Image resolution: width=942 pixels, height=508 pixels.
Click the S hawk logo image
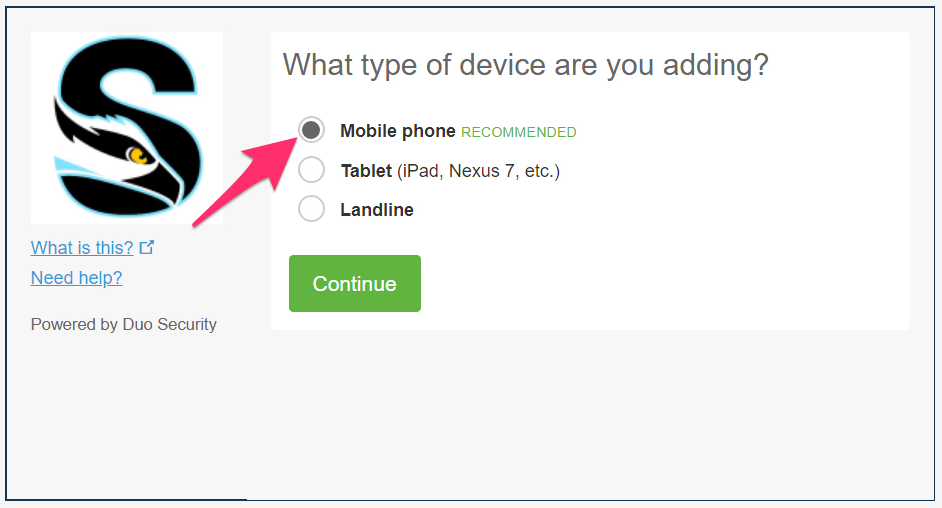tap(127, 127)
